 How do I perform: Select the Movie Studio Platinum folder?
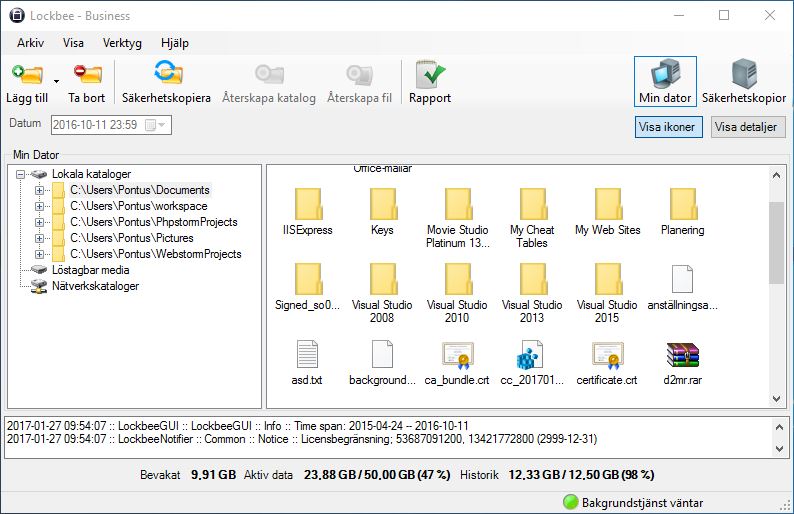pos(458,204)
